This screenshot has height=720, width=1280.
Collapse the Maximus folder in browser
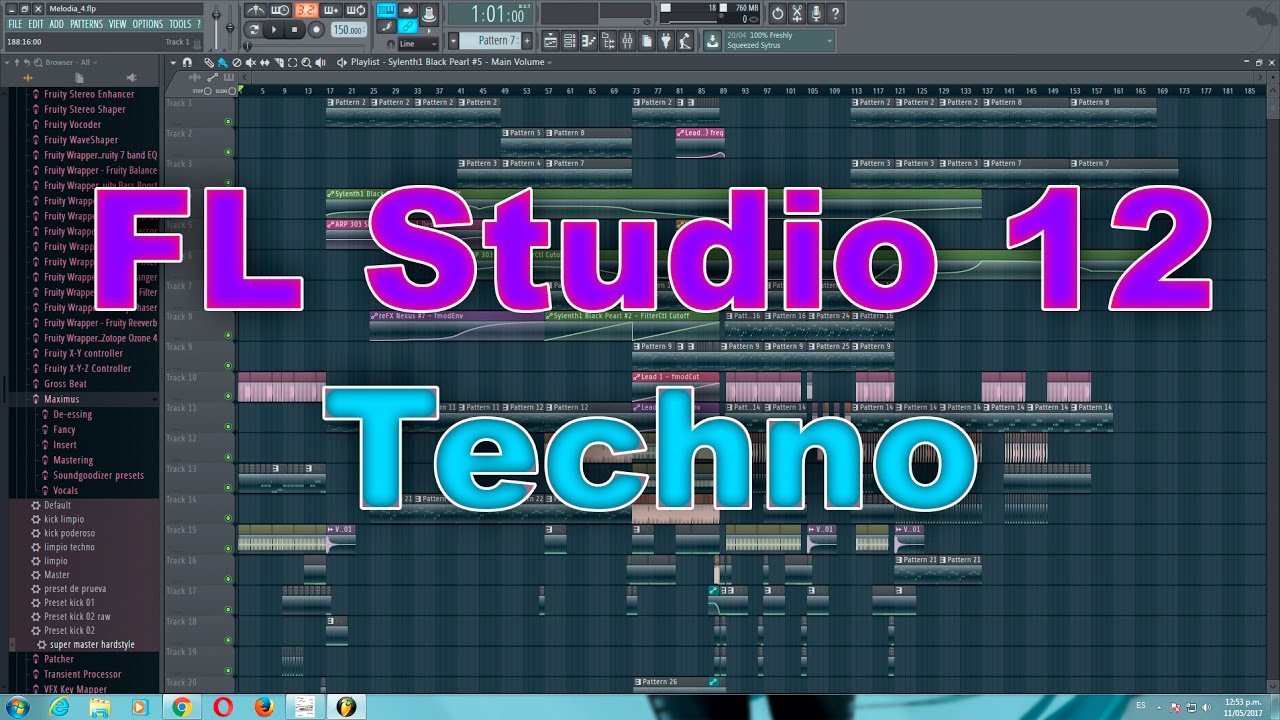(62, 399)
